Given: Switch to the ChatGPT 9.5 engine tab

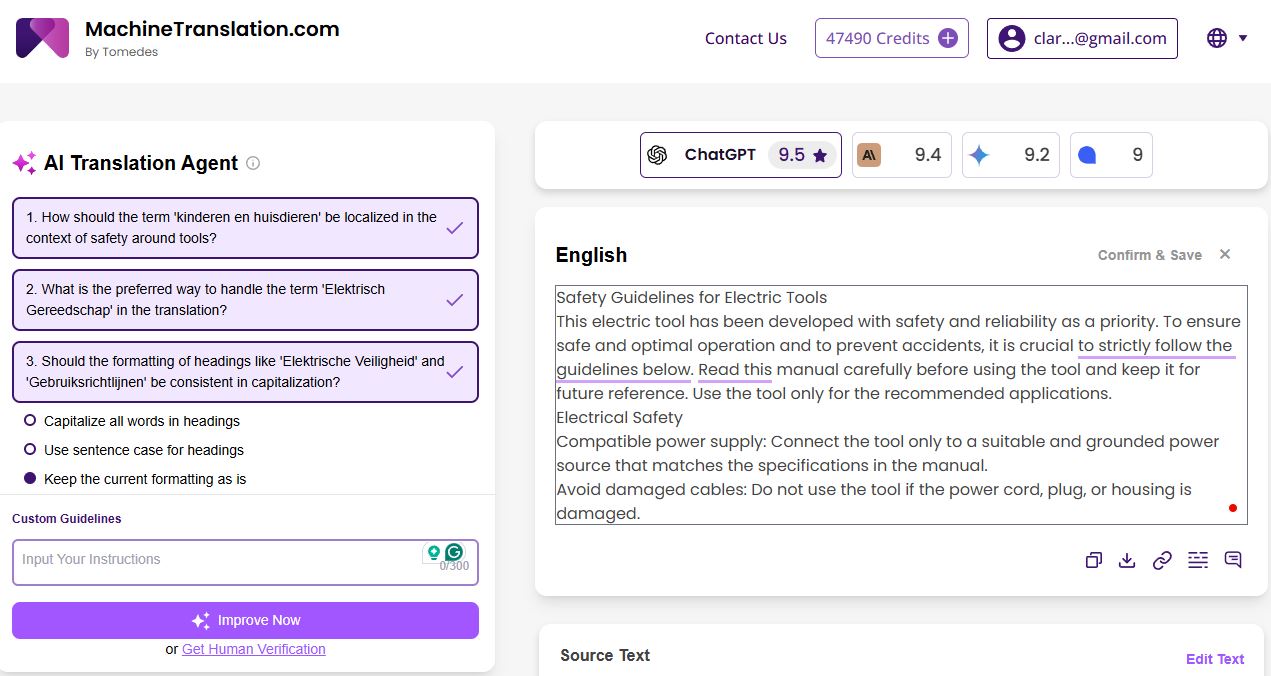Looking at the screenshot, I should coord(740,155).
